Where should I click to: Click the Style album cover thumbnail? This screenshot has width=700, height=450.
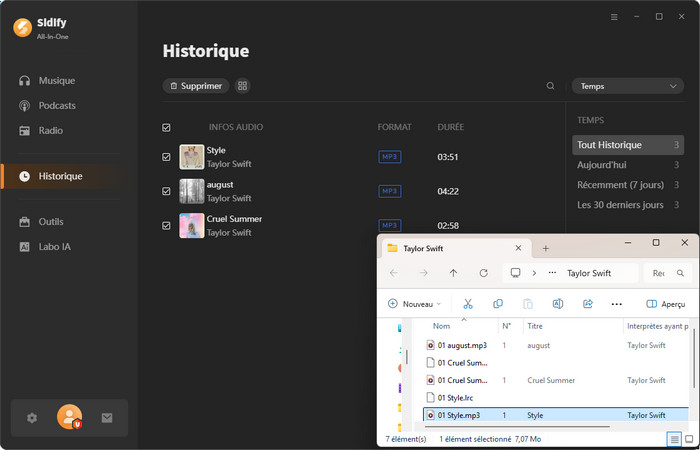[x=191, y=157]
